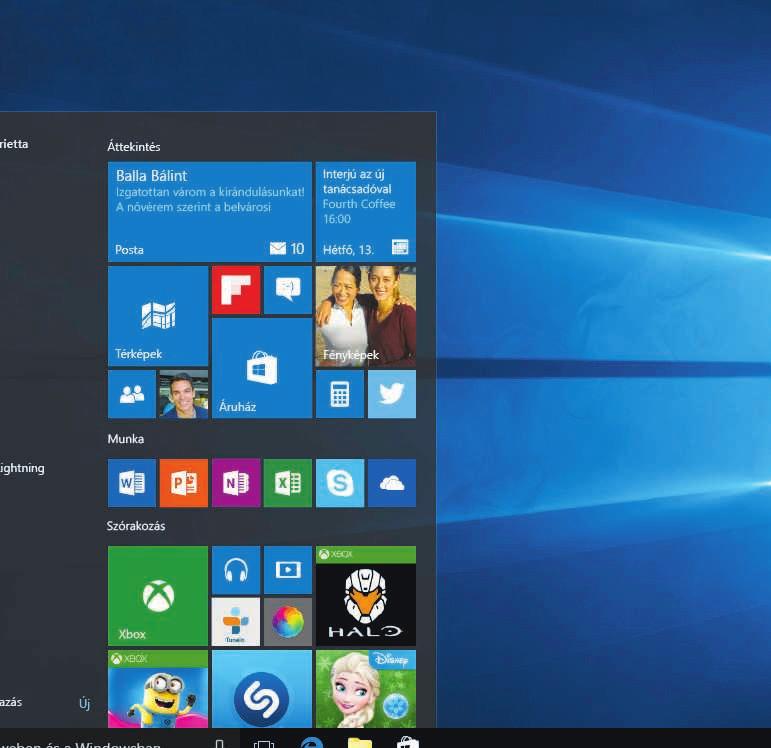Open the Fényképek photos tile
The height and width of the screenshot is (748, 771).
click(x=365, y=316)
